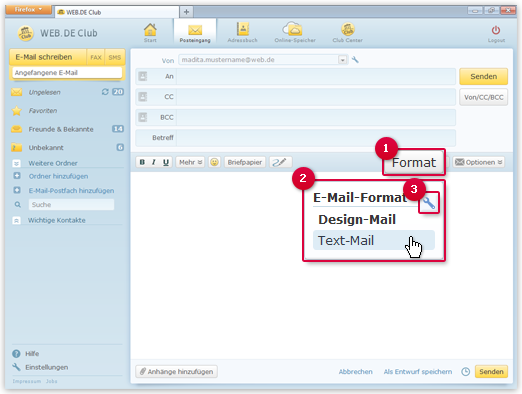Click the clock send-later icon

[x=465, y=371]
